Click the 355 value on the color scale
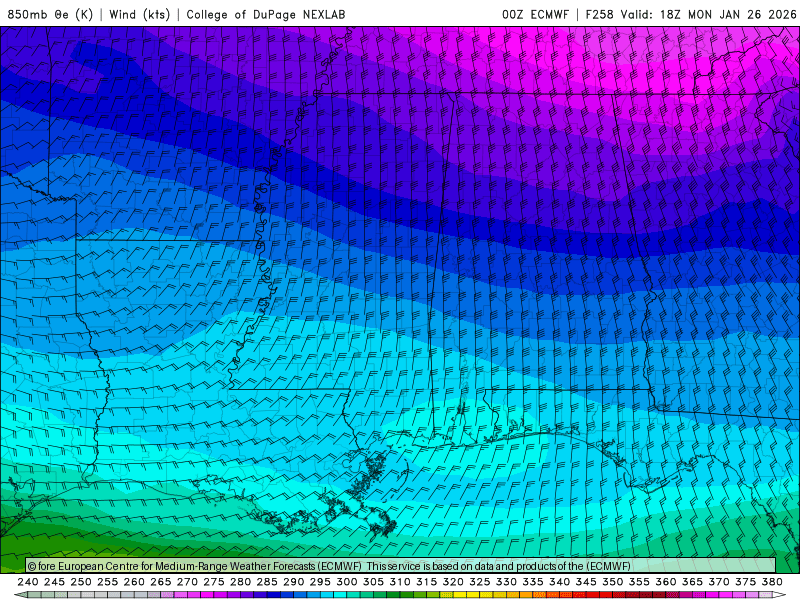This screenshot has height=600, width=800. [x=639, y=582]
